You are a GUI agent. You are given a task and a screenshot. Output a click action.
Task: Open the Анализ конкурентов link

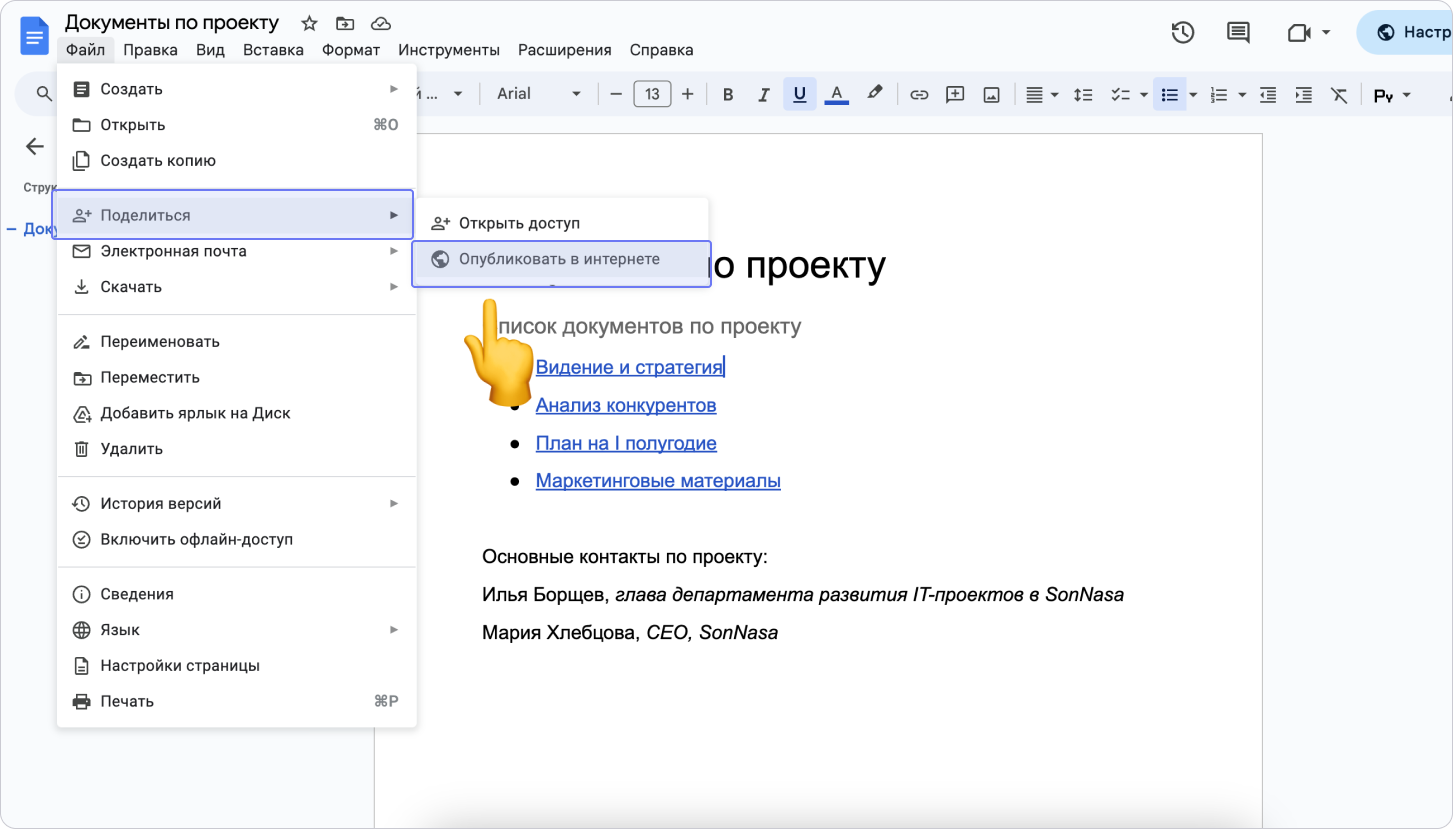[x=626, y=405]
